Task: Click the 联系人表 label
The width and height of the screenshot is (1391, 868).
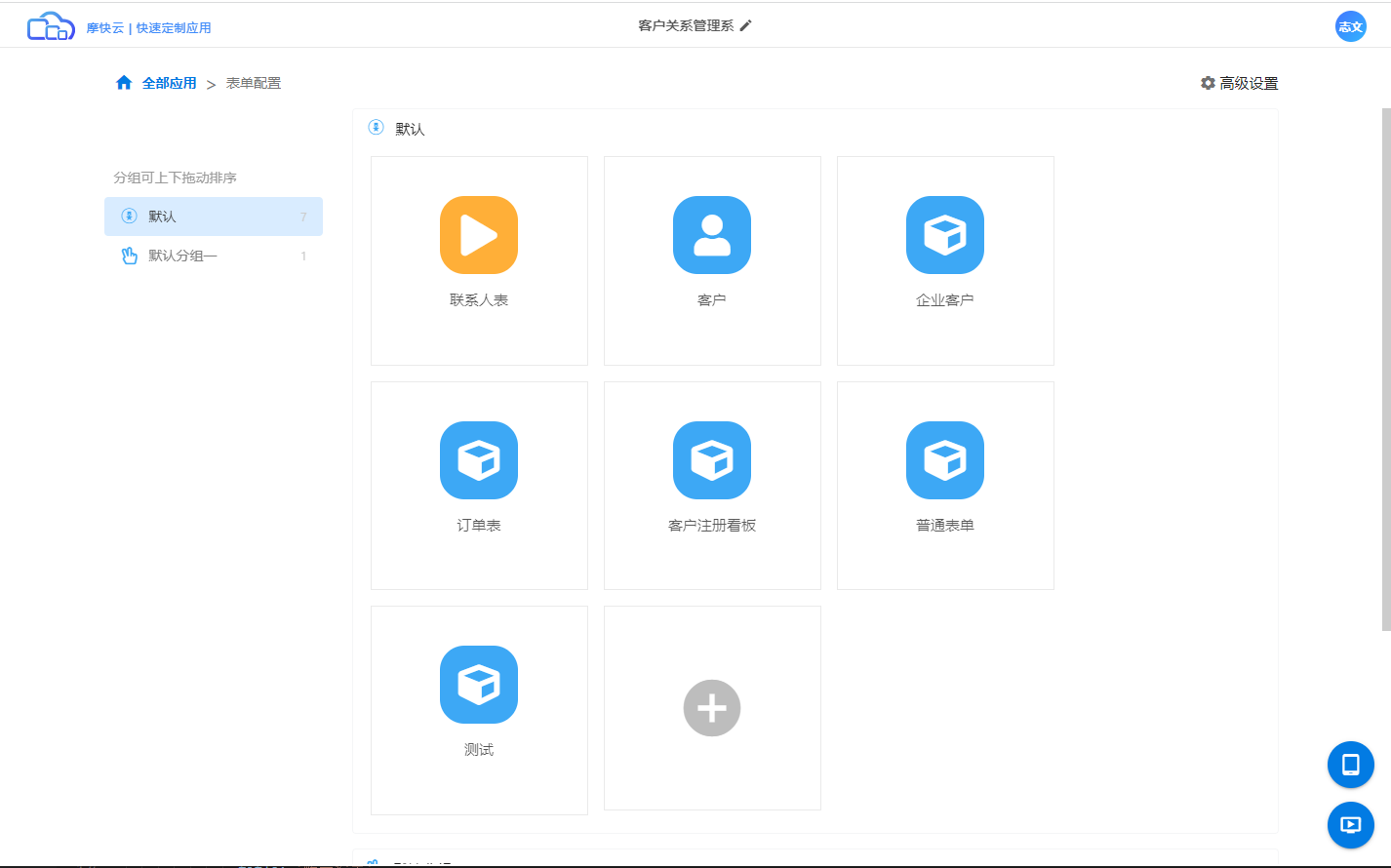Action: coord(479,300)
